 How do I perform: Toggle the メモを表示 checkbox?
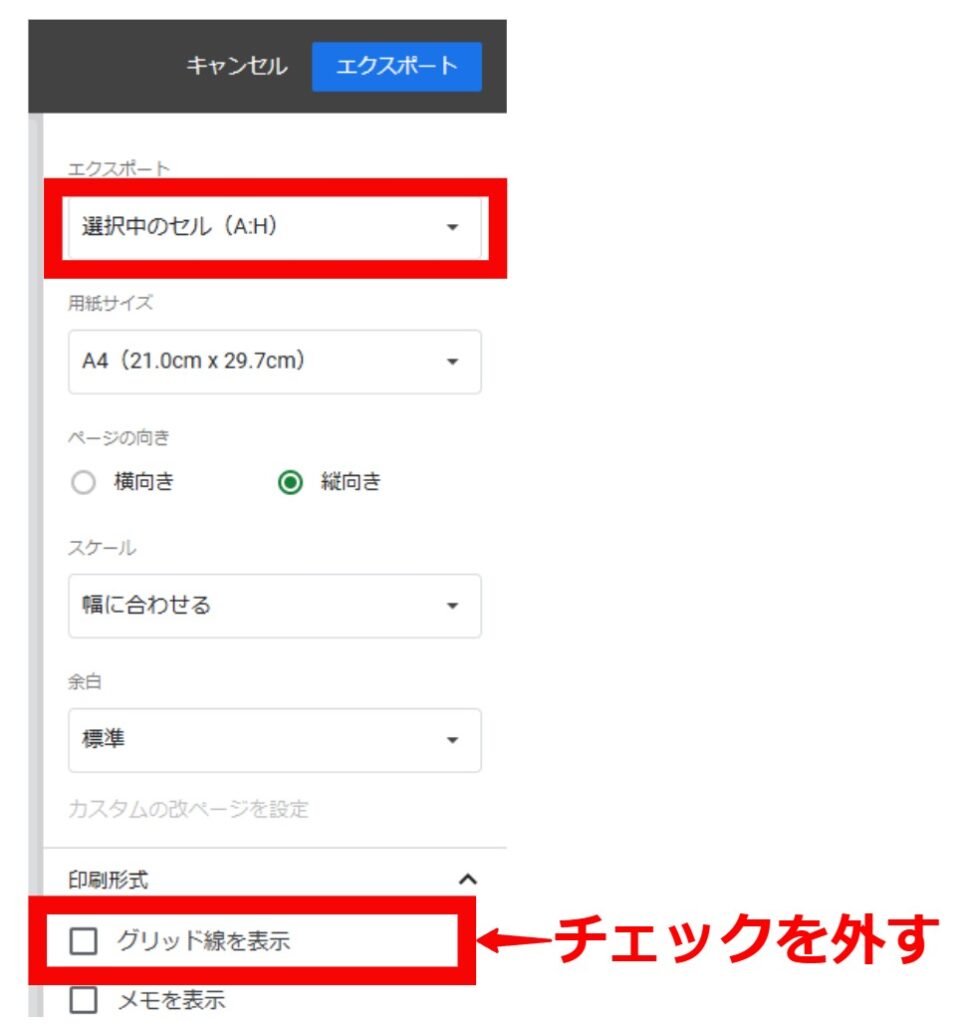[83, 999]
